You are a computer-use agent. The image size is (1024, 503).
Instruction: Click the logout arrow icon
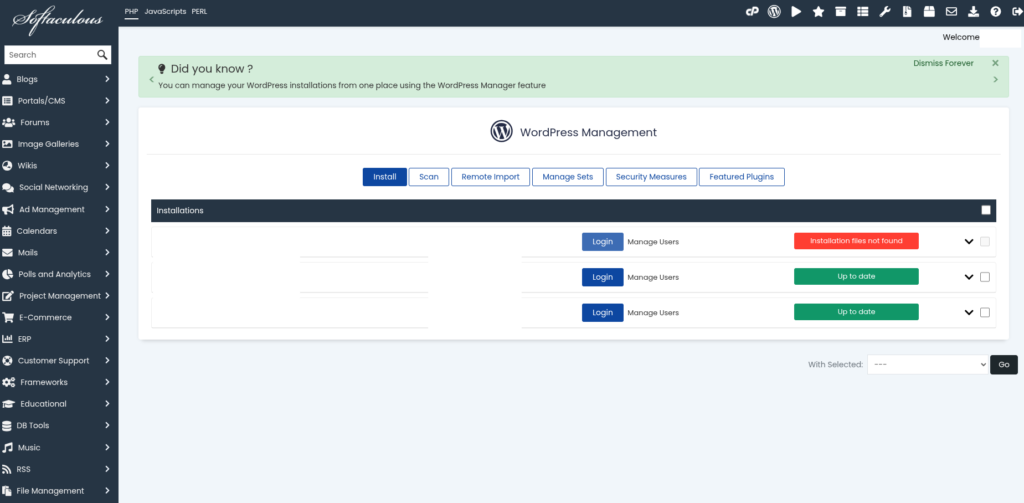click(x=1016, y=11)
